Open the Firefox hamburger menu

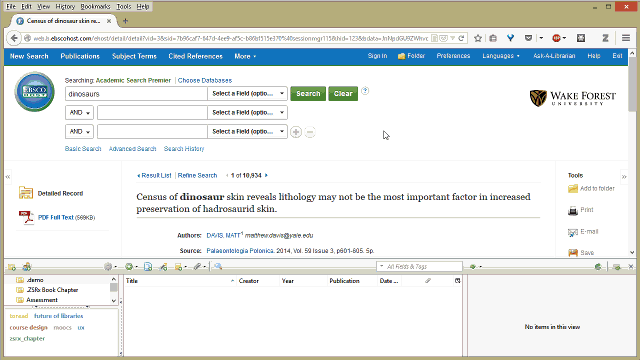626,38
